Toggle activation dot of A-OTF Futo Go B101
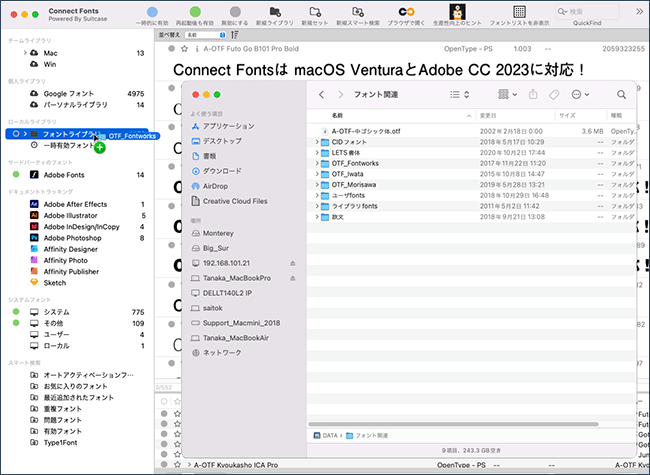 point(171,49)
